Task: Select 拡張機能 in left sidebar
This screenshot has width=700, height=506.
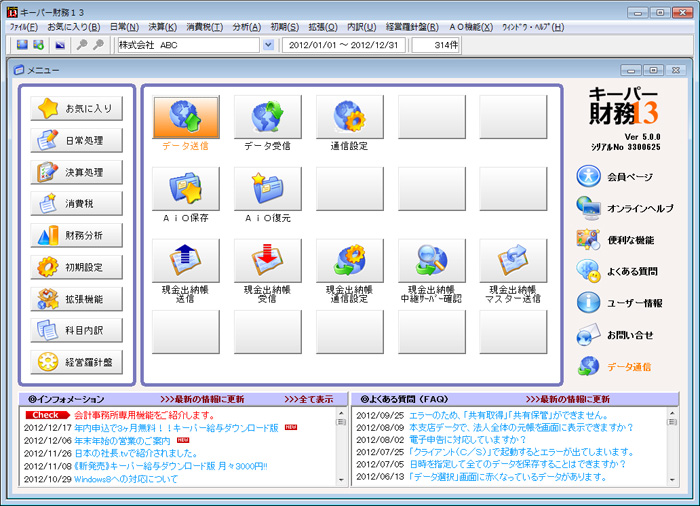Action: [x=76, y=299]
